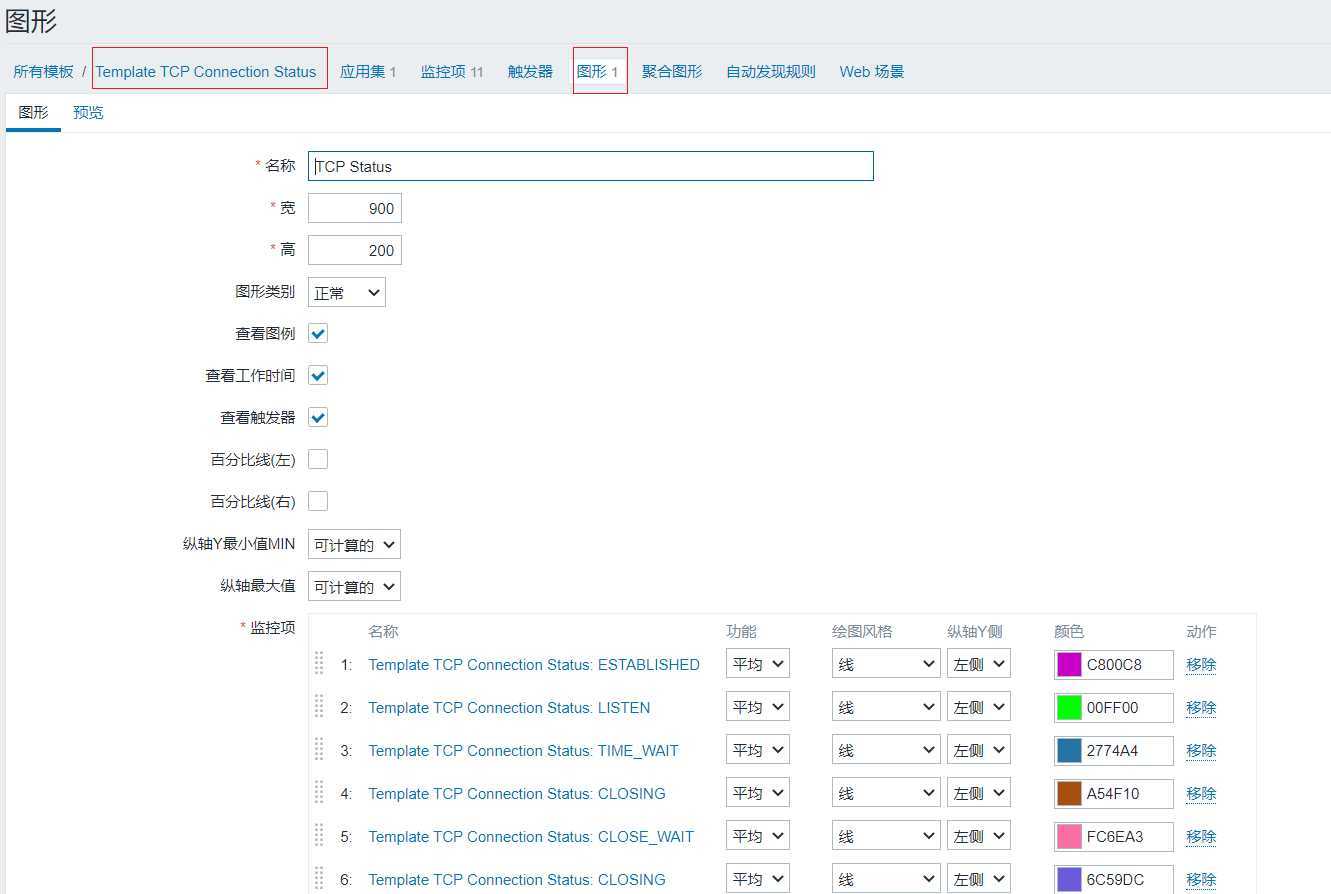Pick the pink FC6EA3 color swatch
The height and width of the screenshot is (894, 1331).
pyautogui.click(x=1069, y=837)
